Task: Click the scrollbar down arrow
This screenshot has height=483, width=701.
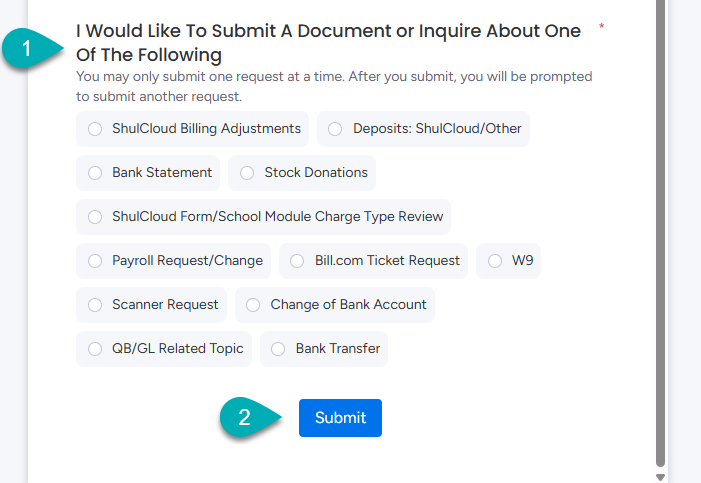Action: [x=659, y=476]
